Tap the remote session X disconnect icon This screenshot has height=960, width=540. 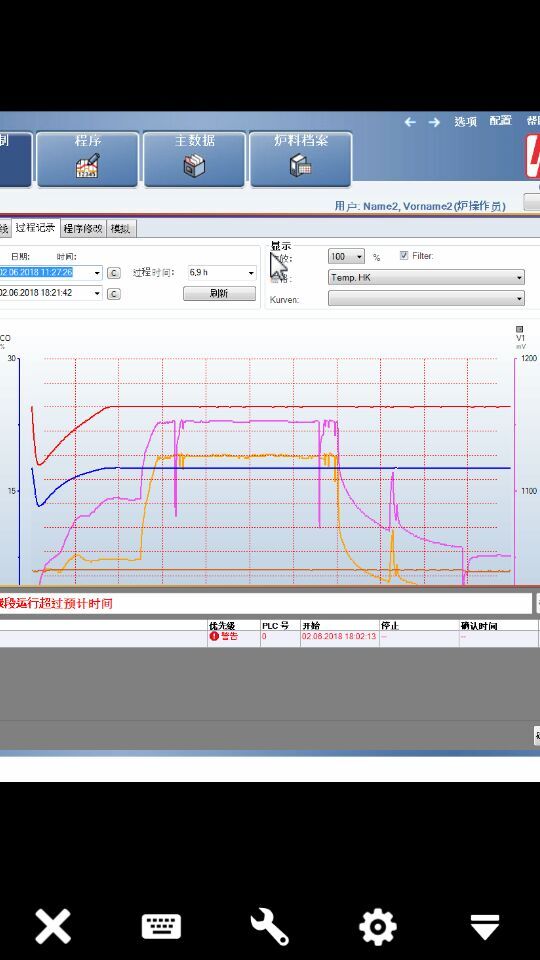point(53,926)
